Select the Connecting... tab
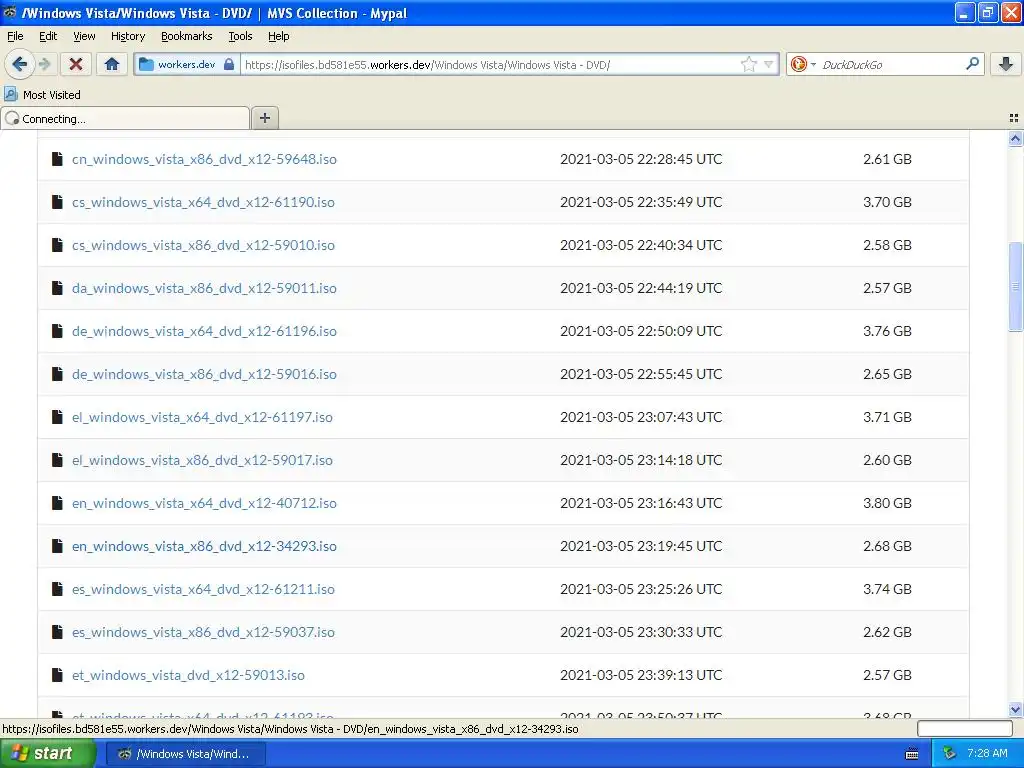This screenshot has width=1024, height=768. point(125,118)
